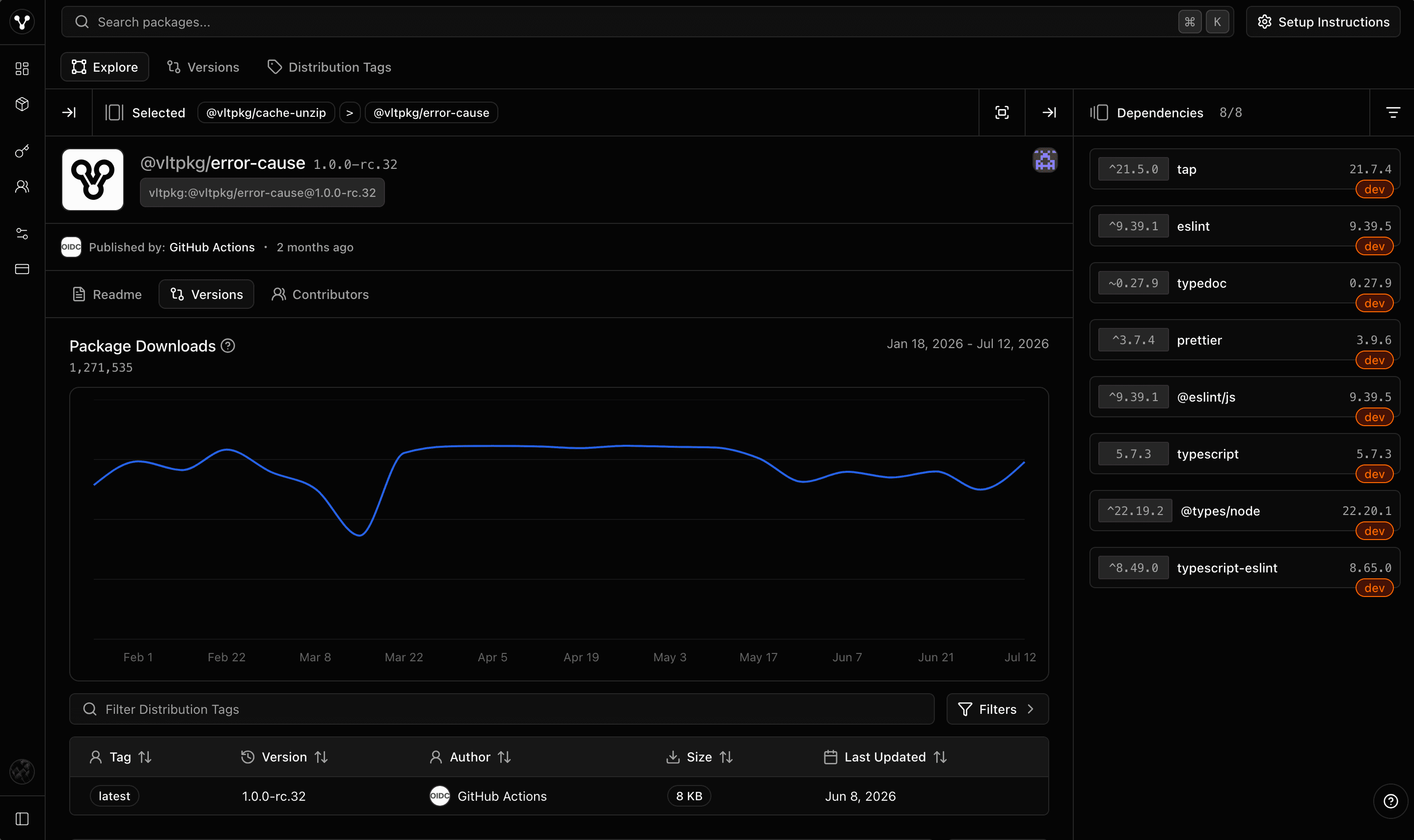
Task: Open the Contributors tab
Action: 321,295
